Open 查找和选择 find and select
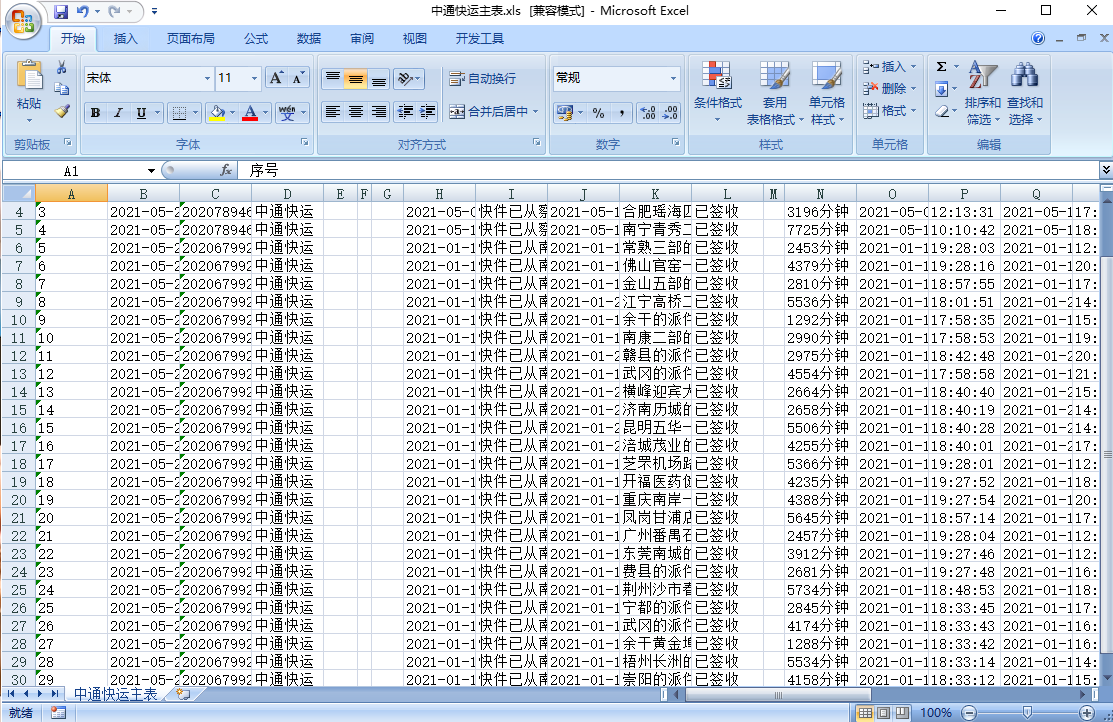 [1024, 92]
